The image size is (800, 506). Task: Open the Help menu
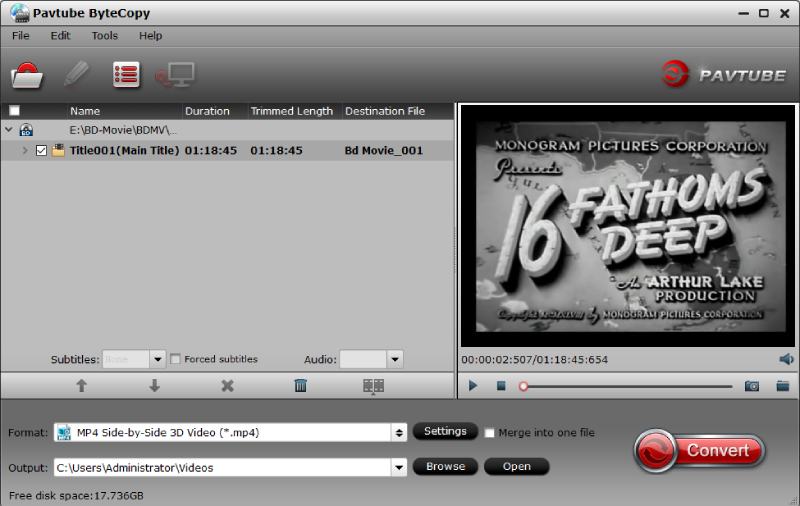pos(151,36)
